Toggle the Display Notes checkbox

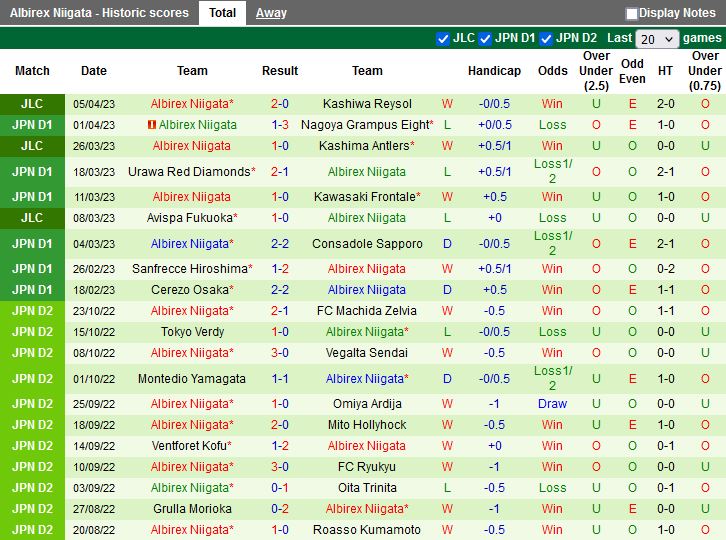click(x=631, y=13)
